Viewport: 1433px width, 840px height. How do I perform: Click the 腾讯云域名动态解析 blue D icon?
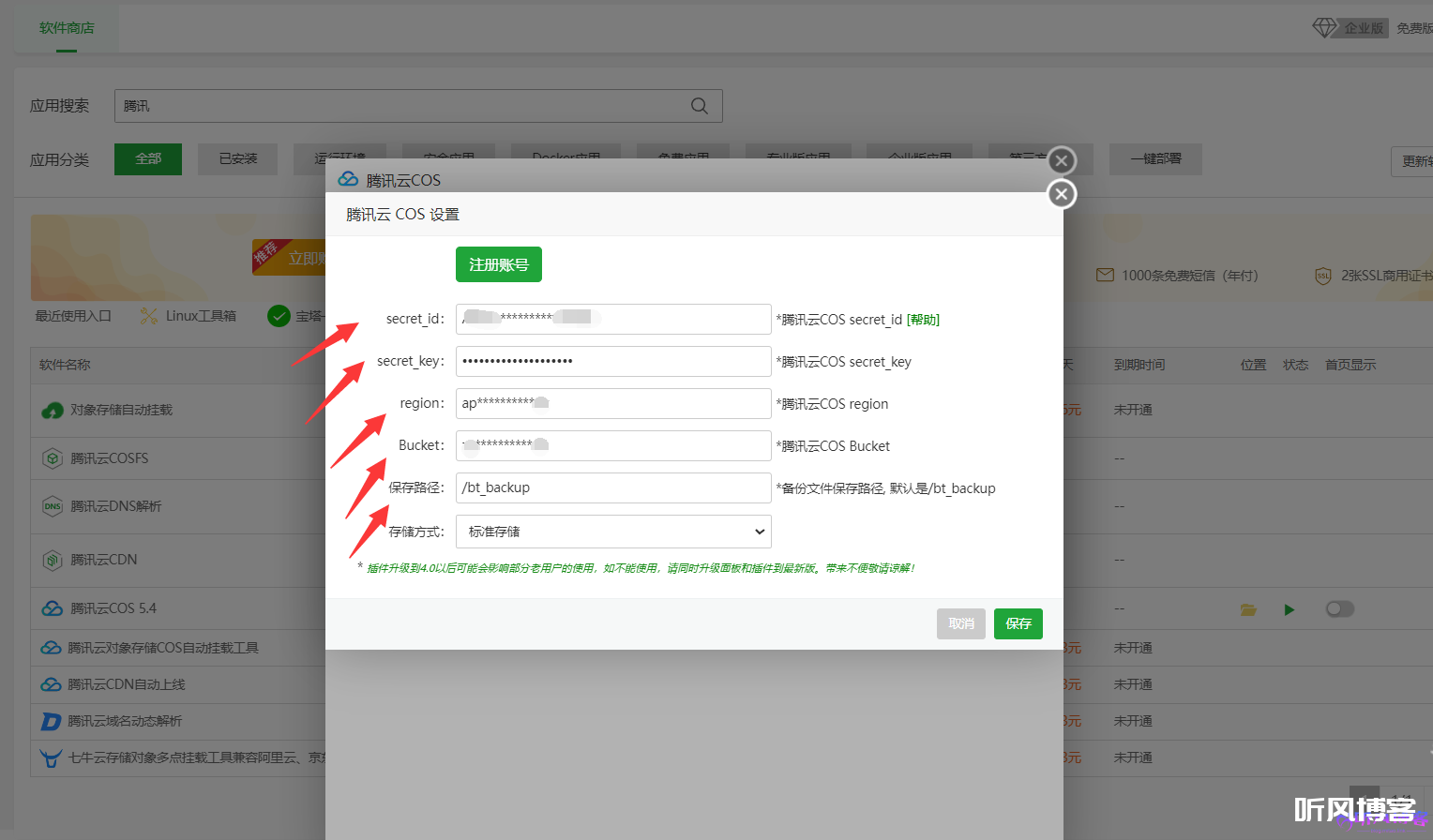click(51, 721)
